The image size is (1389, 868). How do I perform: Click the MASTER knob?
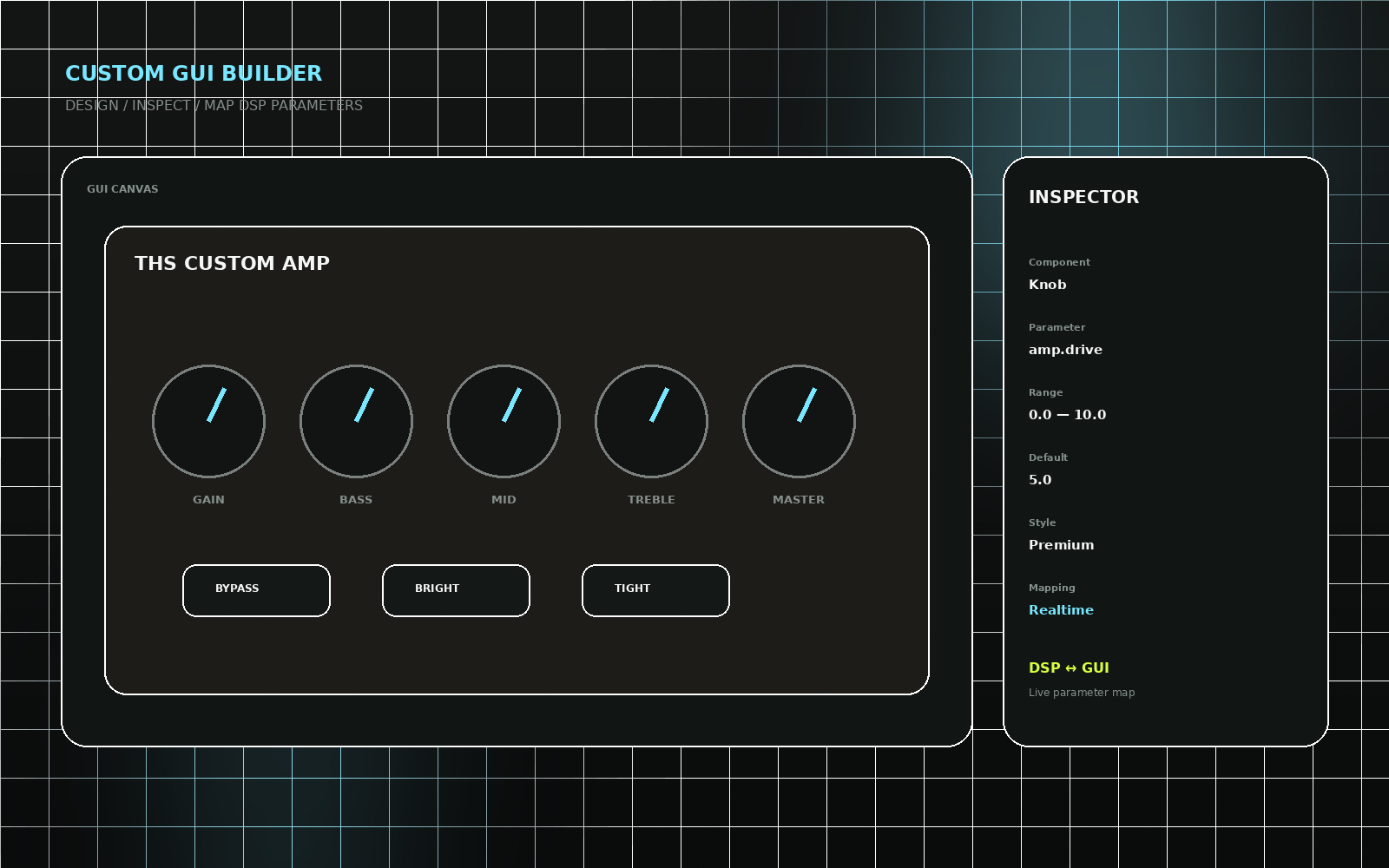coord(799,421)
